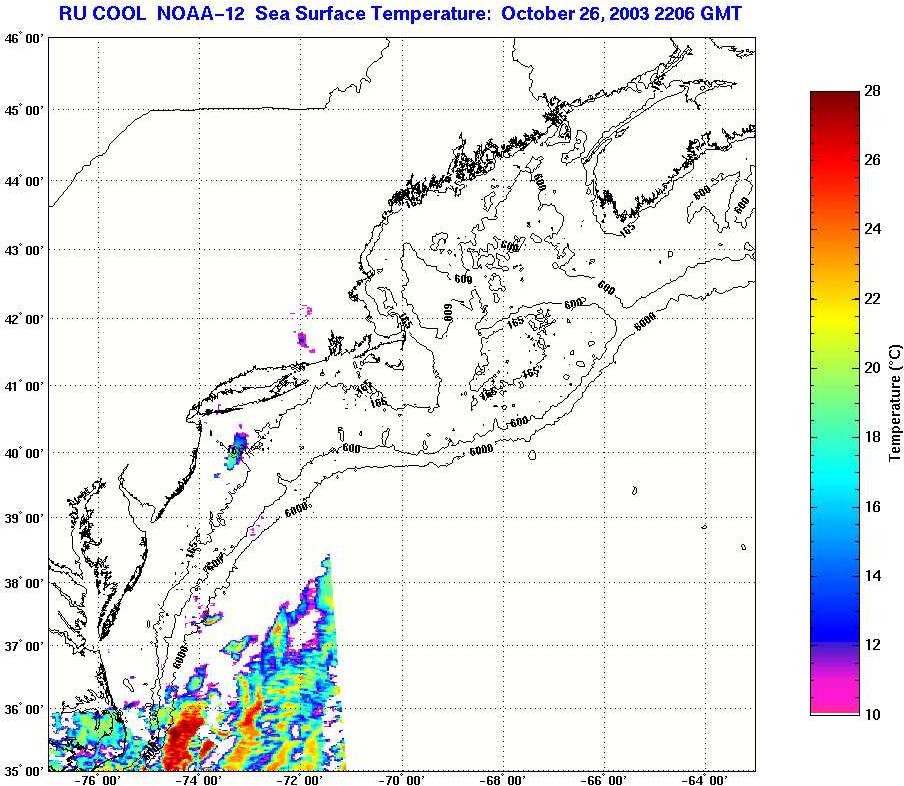Click the colorbar value 18
Viewport: 904px width, 786px height.
point(873,437)
